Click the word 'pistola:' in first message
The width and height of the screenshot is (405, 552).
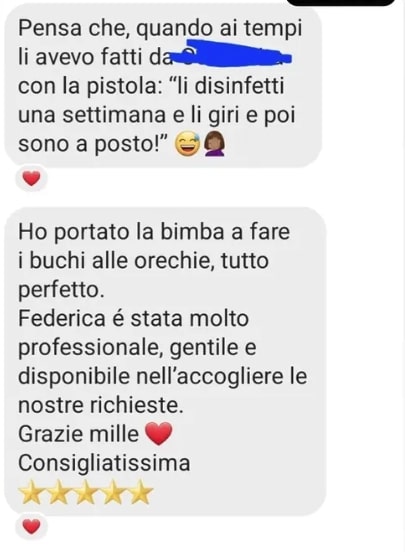(123, 87)
